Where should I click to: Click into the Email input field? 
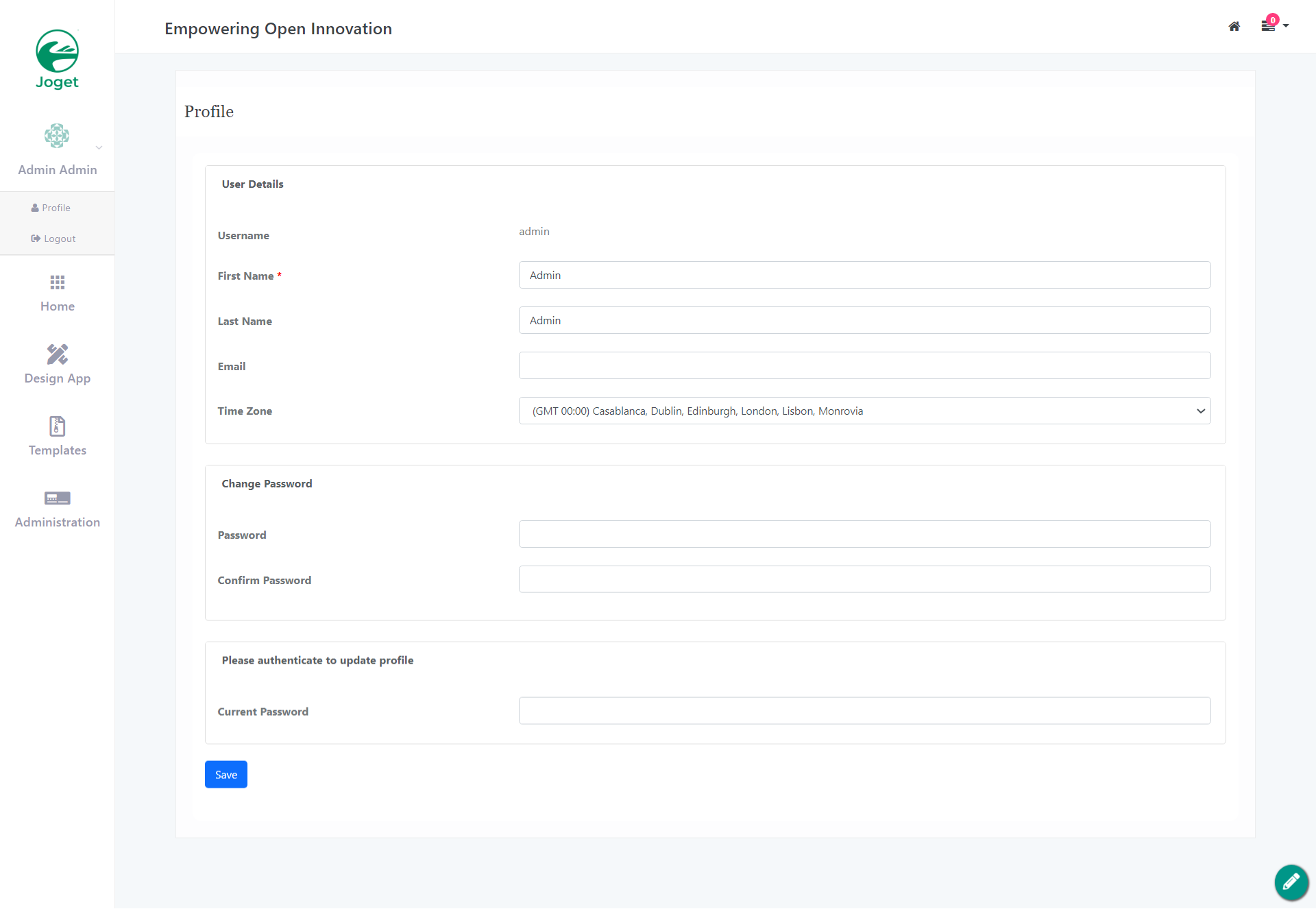[864, 365]
